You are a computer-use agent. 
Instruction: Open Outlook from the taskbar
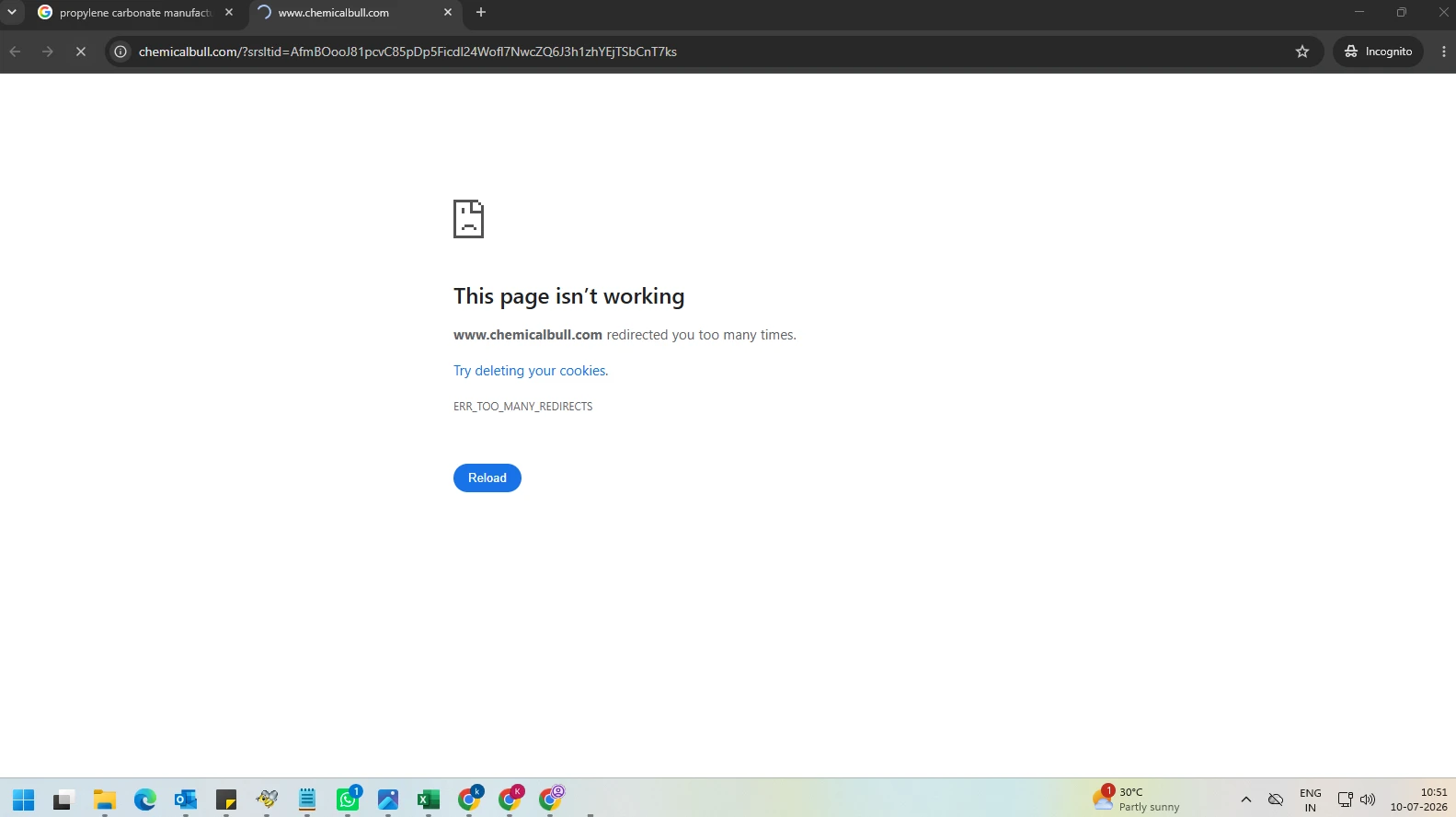point(185,800)
